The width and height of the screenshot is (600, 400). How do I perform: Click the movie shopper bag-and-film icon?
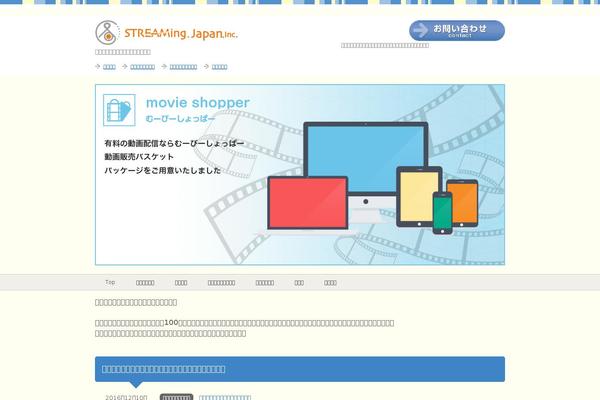[x=119, y=110]
